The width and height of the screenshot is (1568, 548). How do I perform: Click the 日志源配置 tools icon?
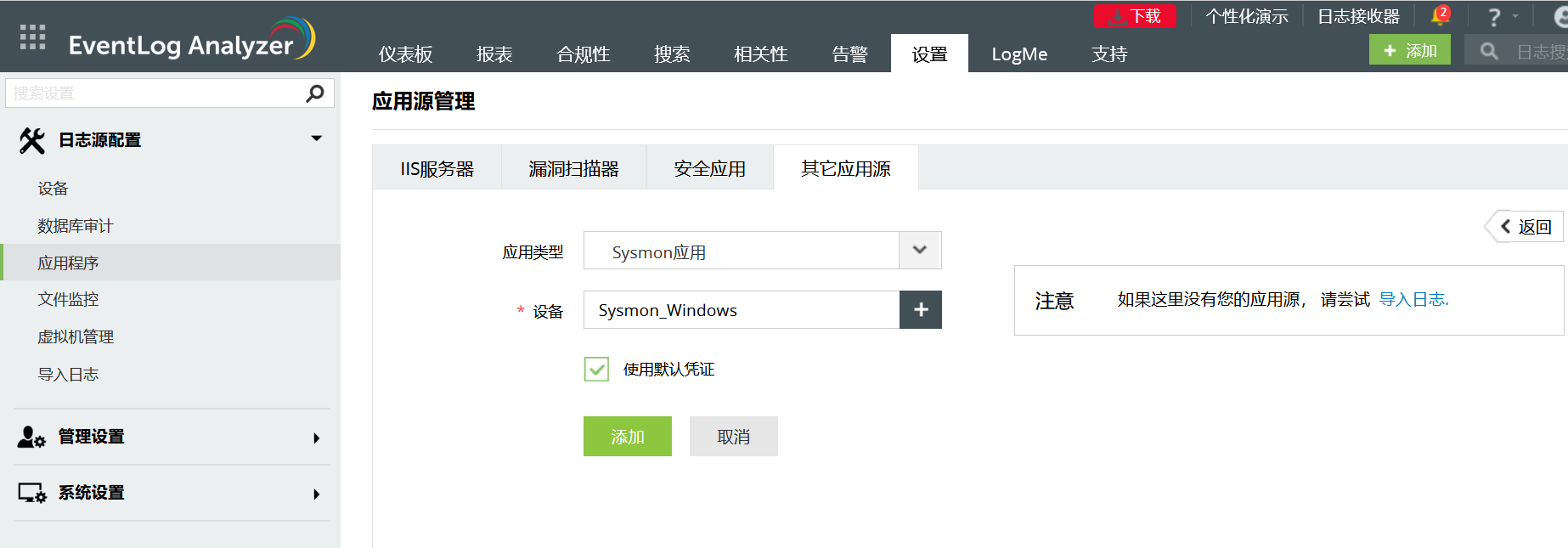click(x=32, y=140)
